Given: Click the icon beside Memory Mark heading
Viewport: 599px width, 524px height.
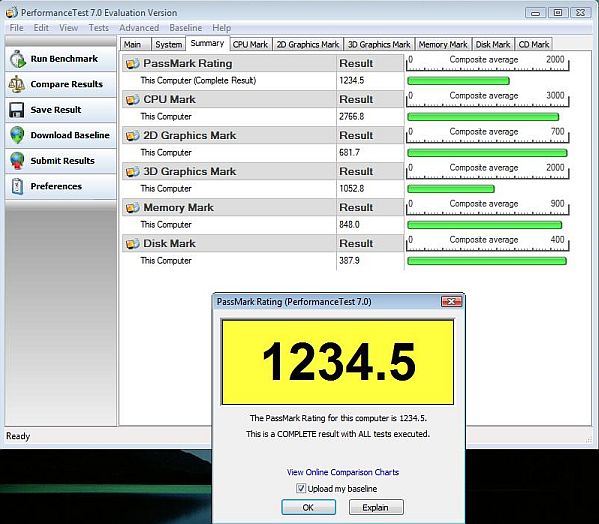Looking at the screenshot, I should click(x=133, y=208).
